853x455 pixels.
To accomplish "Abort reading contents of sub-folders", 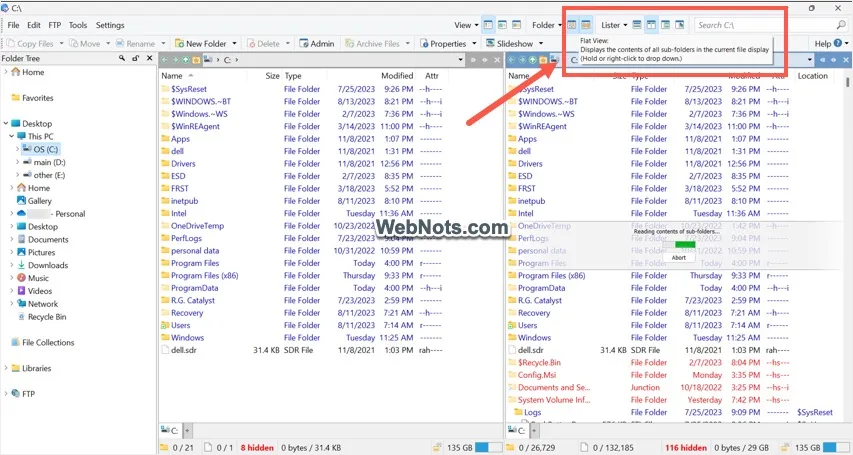I will point(678,257).
